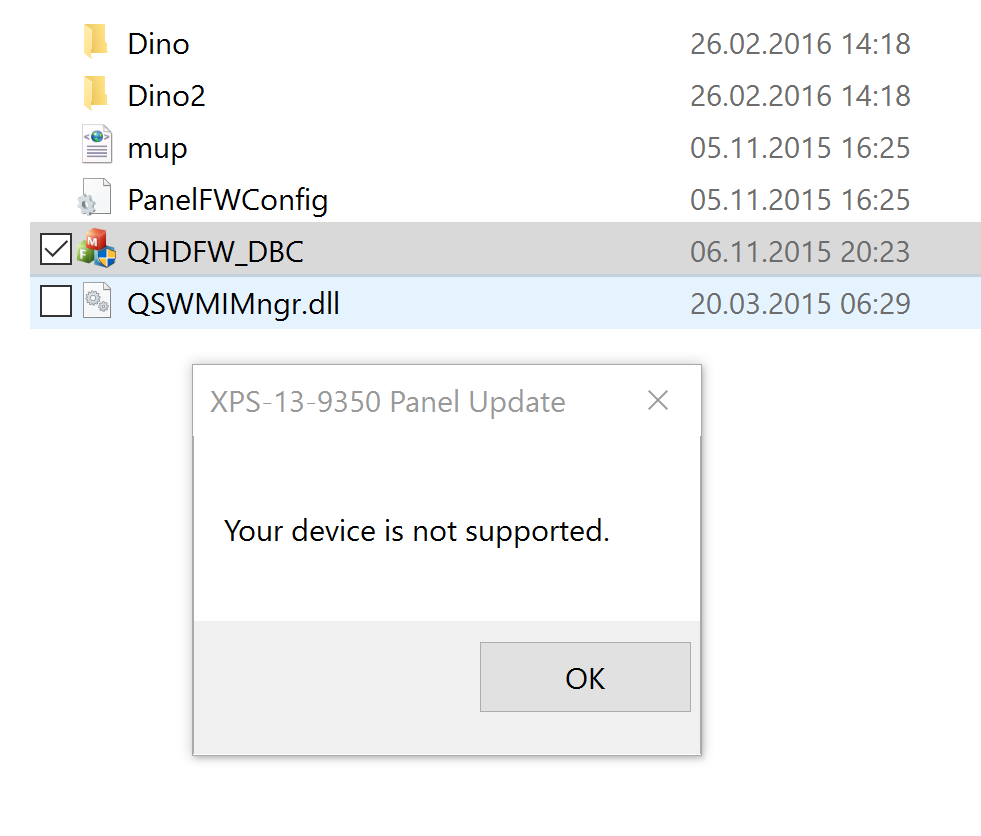The image size is (981, 836).
Task: Click the QHDFW_DBC date 06.11.2015 20:23
Action: pos(799,251)
